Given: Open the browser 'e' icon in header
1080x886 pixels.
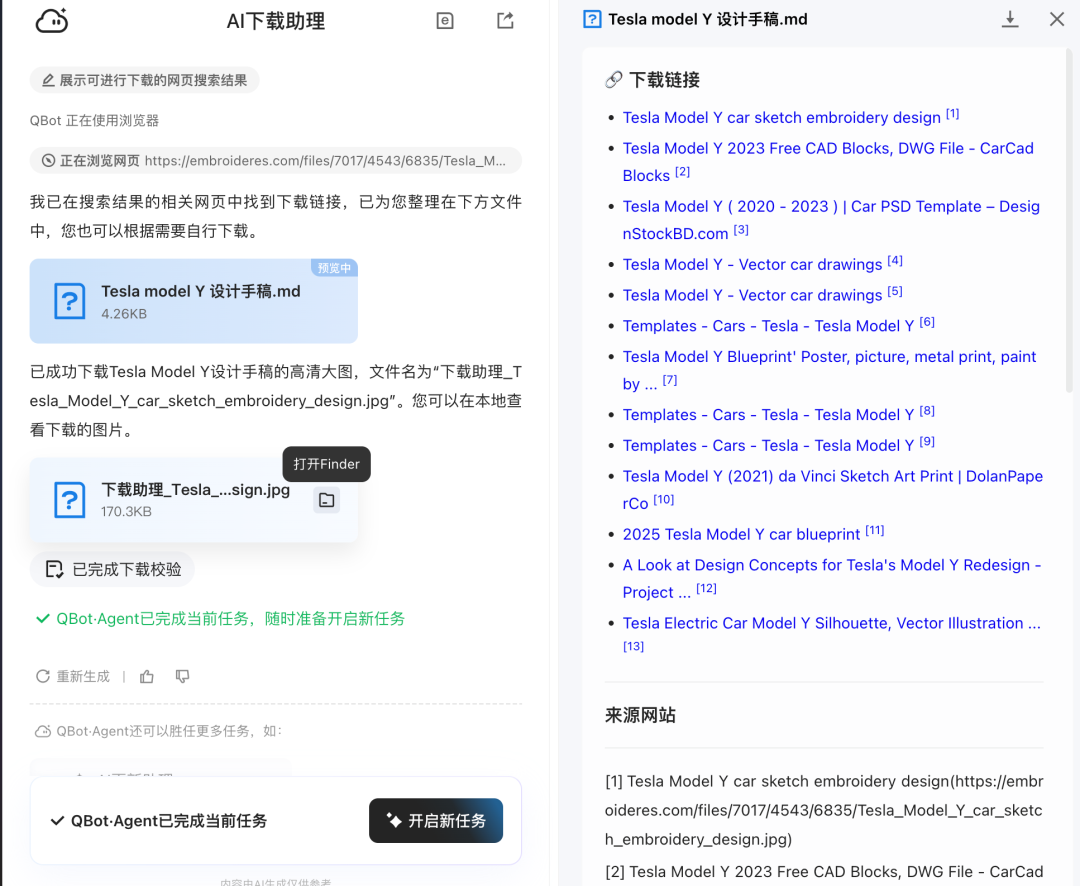Looking at the screenshot, I should click(445, 21).
